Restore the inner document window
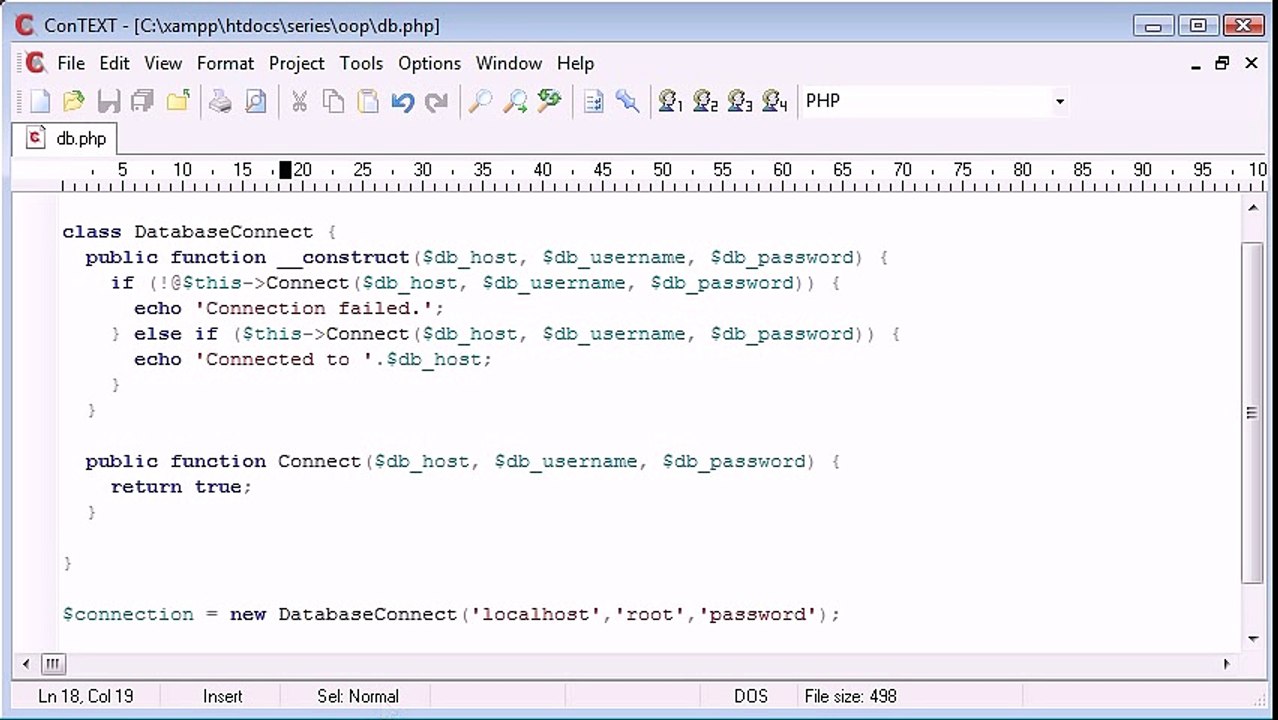 pyautogui.click(x=1222, y=63)
